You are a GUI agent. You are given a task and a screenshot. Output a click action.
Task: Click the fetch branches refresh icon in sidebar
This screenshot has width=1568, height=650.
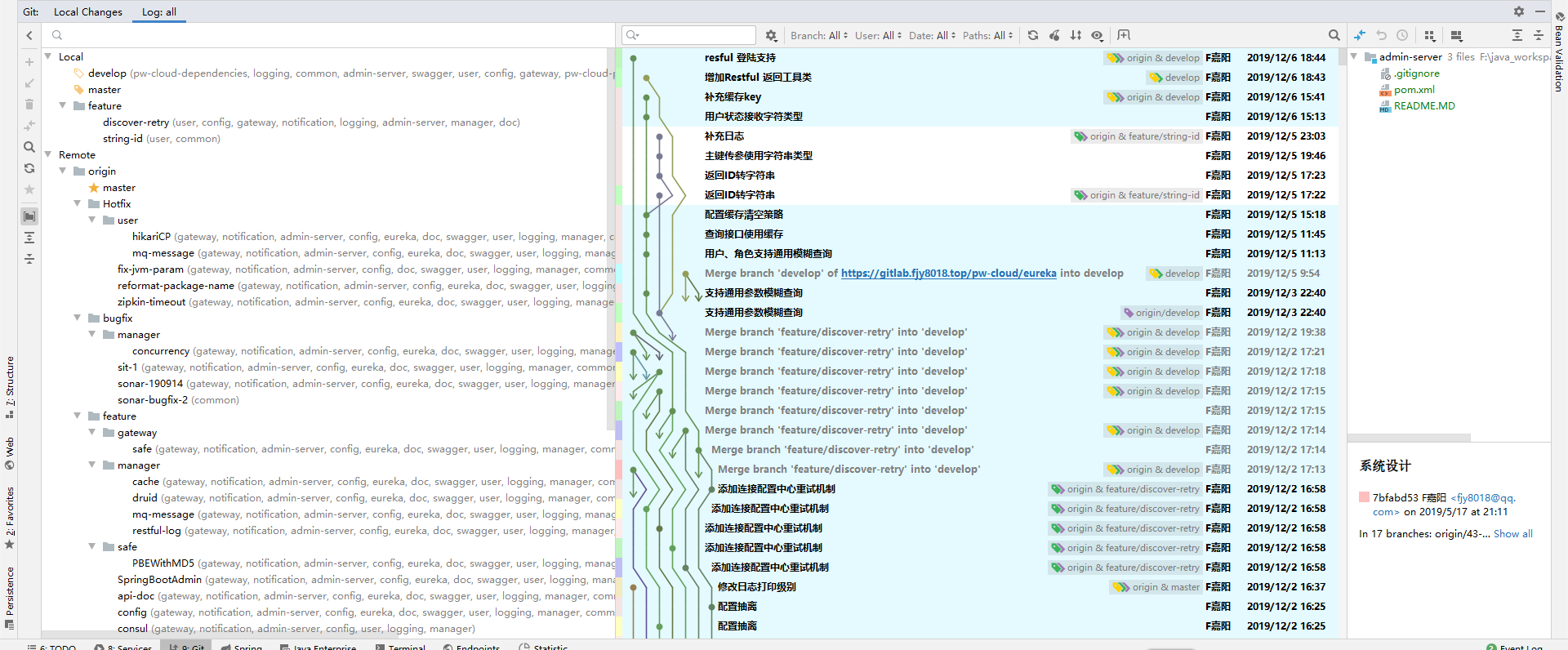pyautogui.click(x=29, y=168)
